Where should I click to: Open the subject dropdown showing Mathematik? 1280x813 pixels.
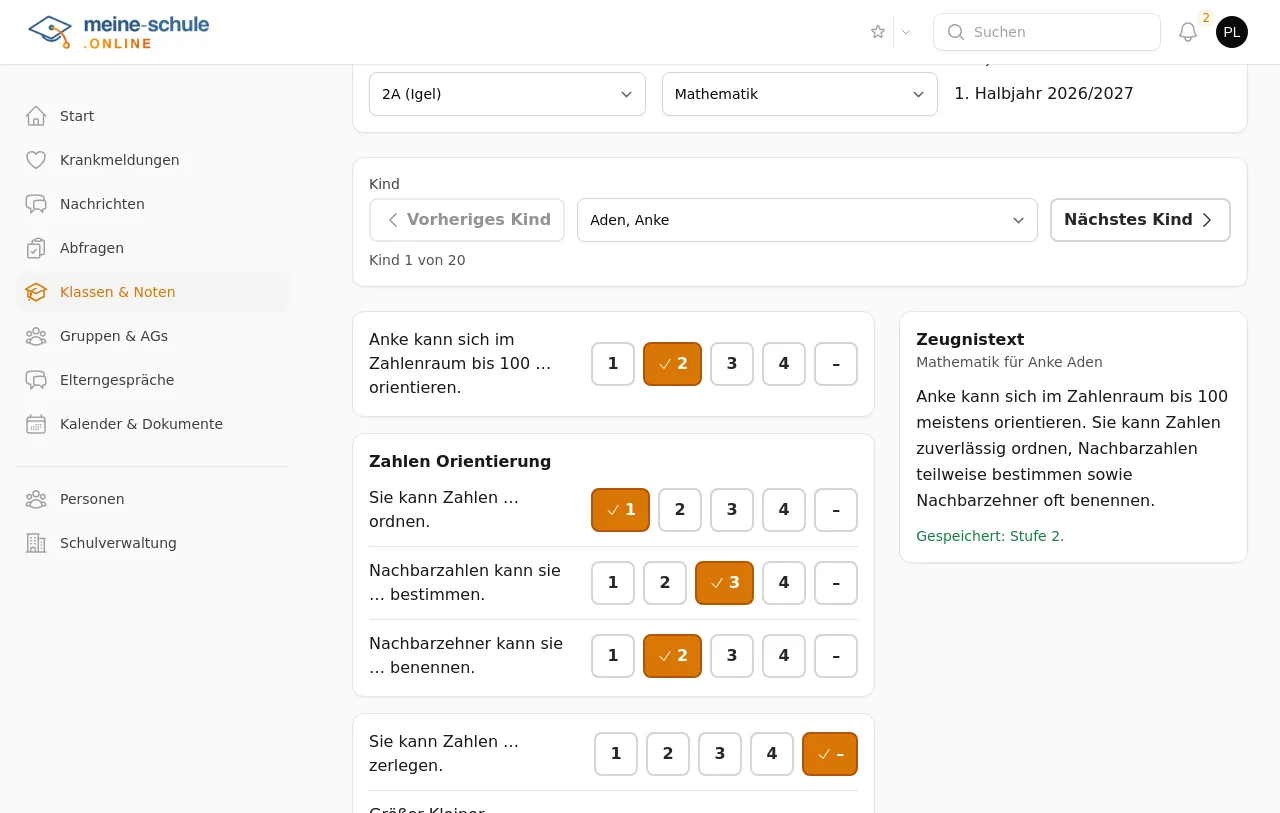[800, 94]
